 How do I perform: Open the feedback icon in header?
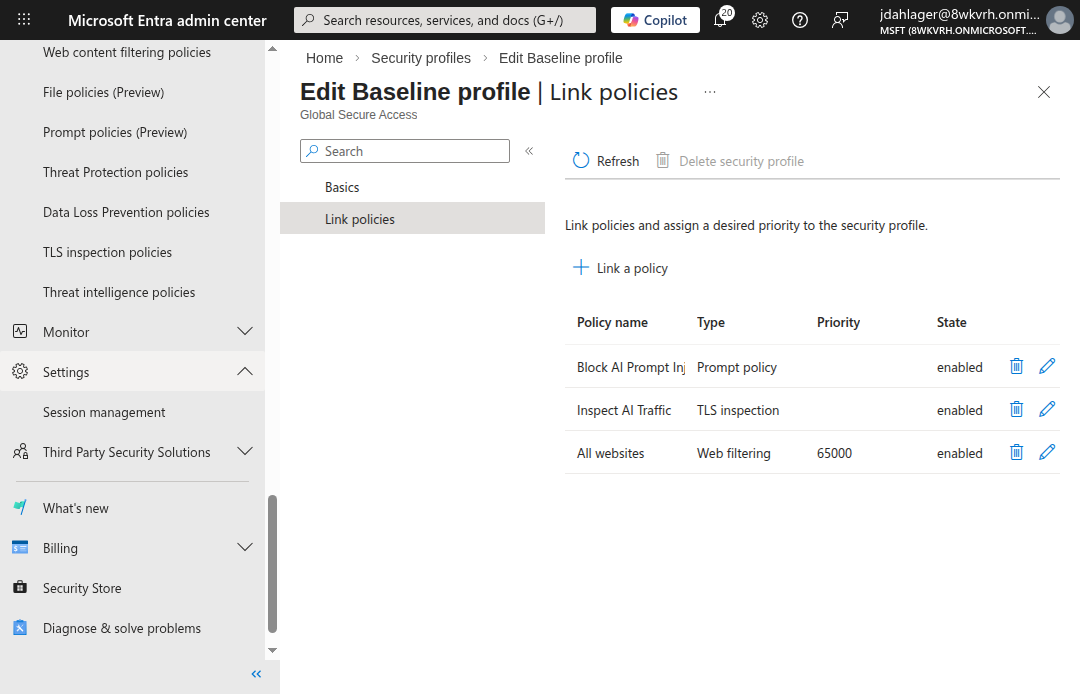tap(840, 20)
